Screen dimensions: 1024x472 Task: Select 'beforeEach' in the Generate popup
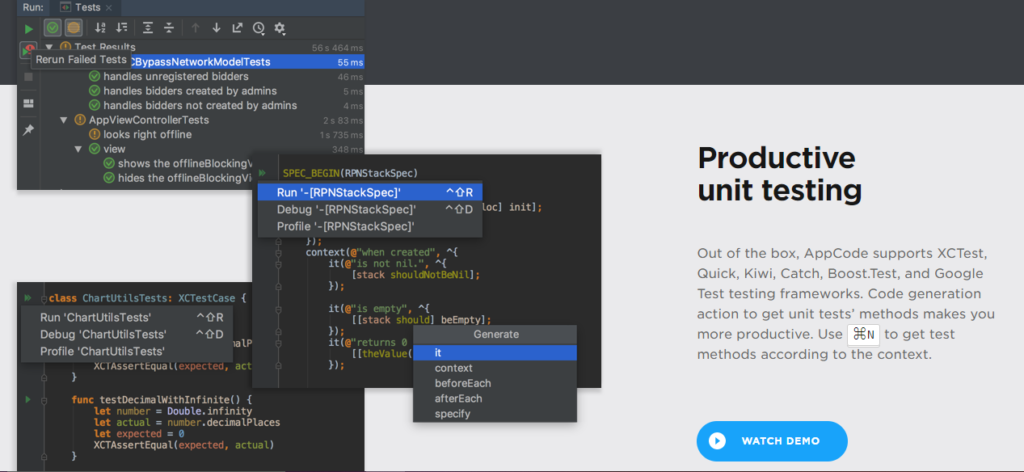(495, 383)
